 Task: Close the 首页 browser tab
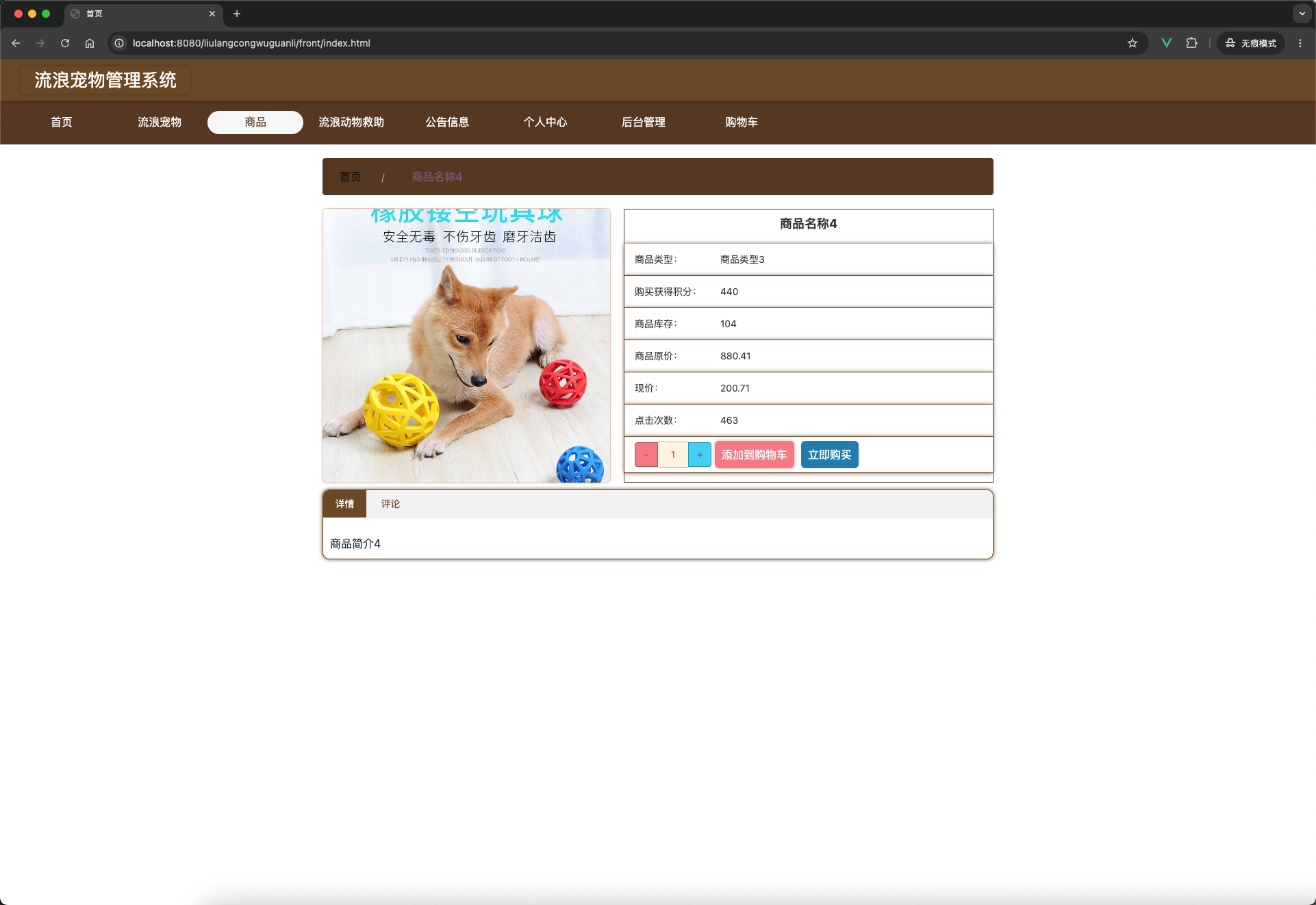click(212, 14)
